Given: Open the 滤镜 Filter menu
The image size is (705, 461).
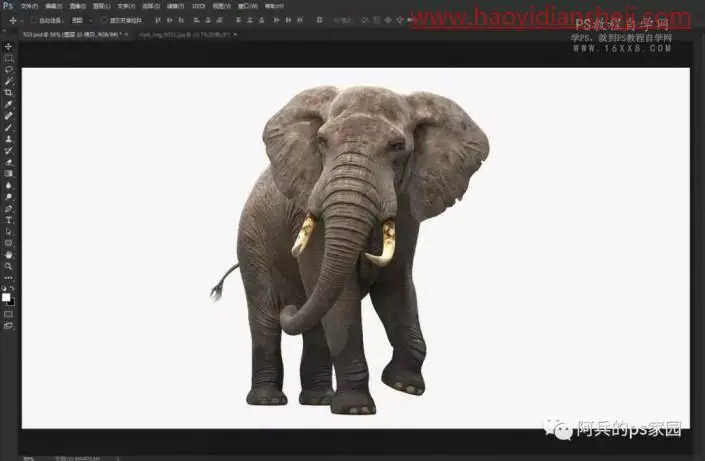Looking at the screenshot, I should coord(175,6).
